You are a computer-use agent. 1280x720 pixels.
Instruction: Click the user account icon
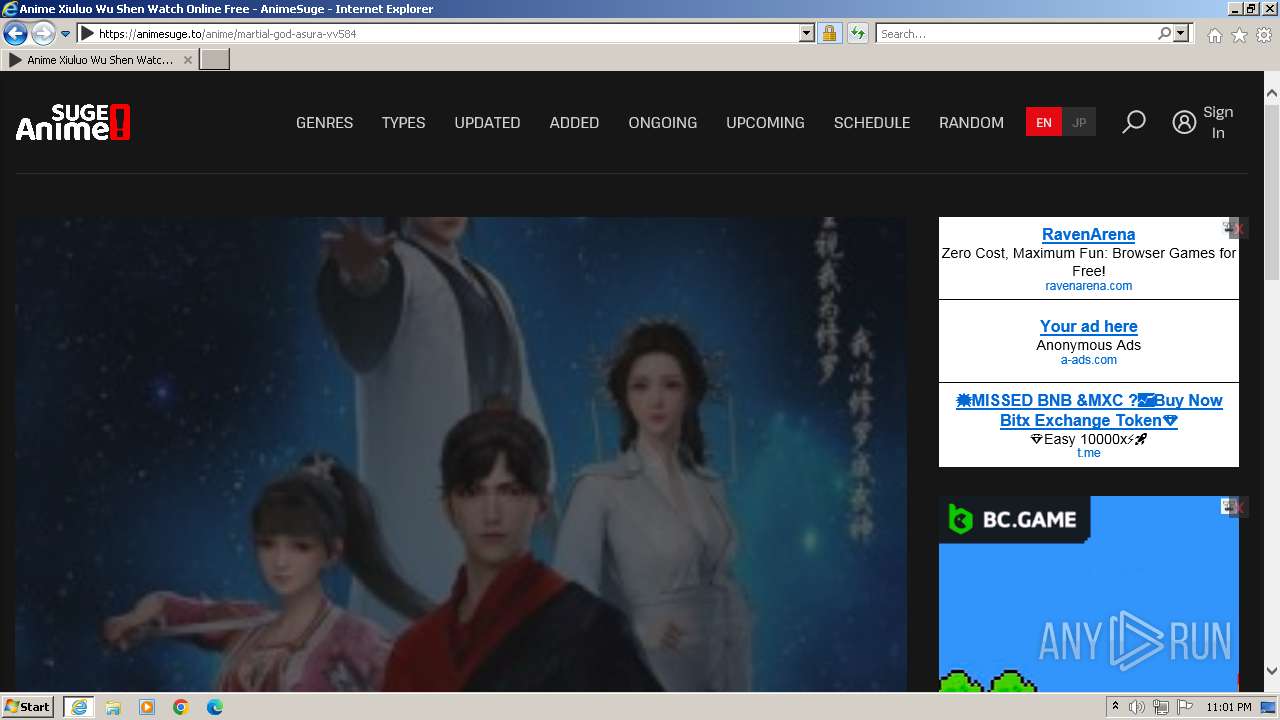coord(1184,122)
